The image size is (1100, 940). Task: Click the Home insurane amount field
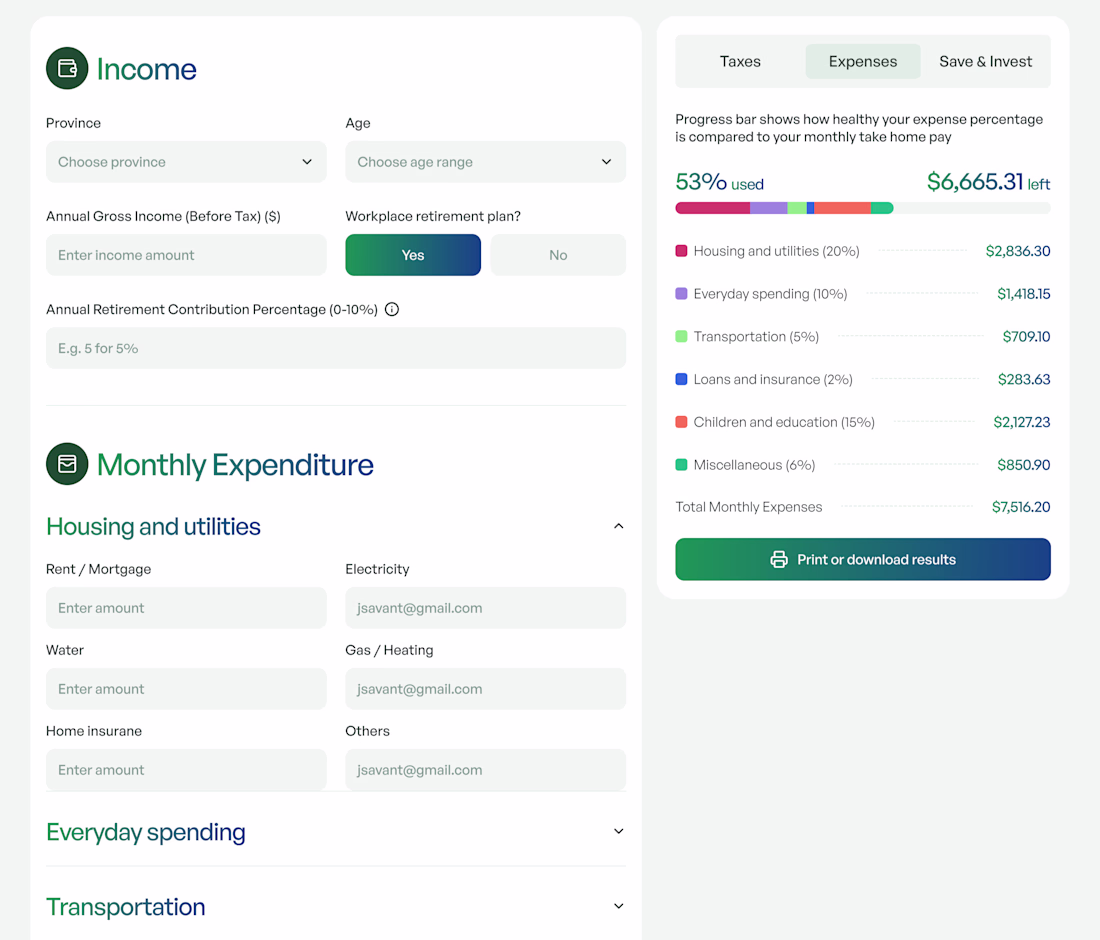click(187, 770)
